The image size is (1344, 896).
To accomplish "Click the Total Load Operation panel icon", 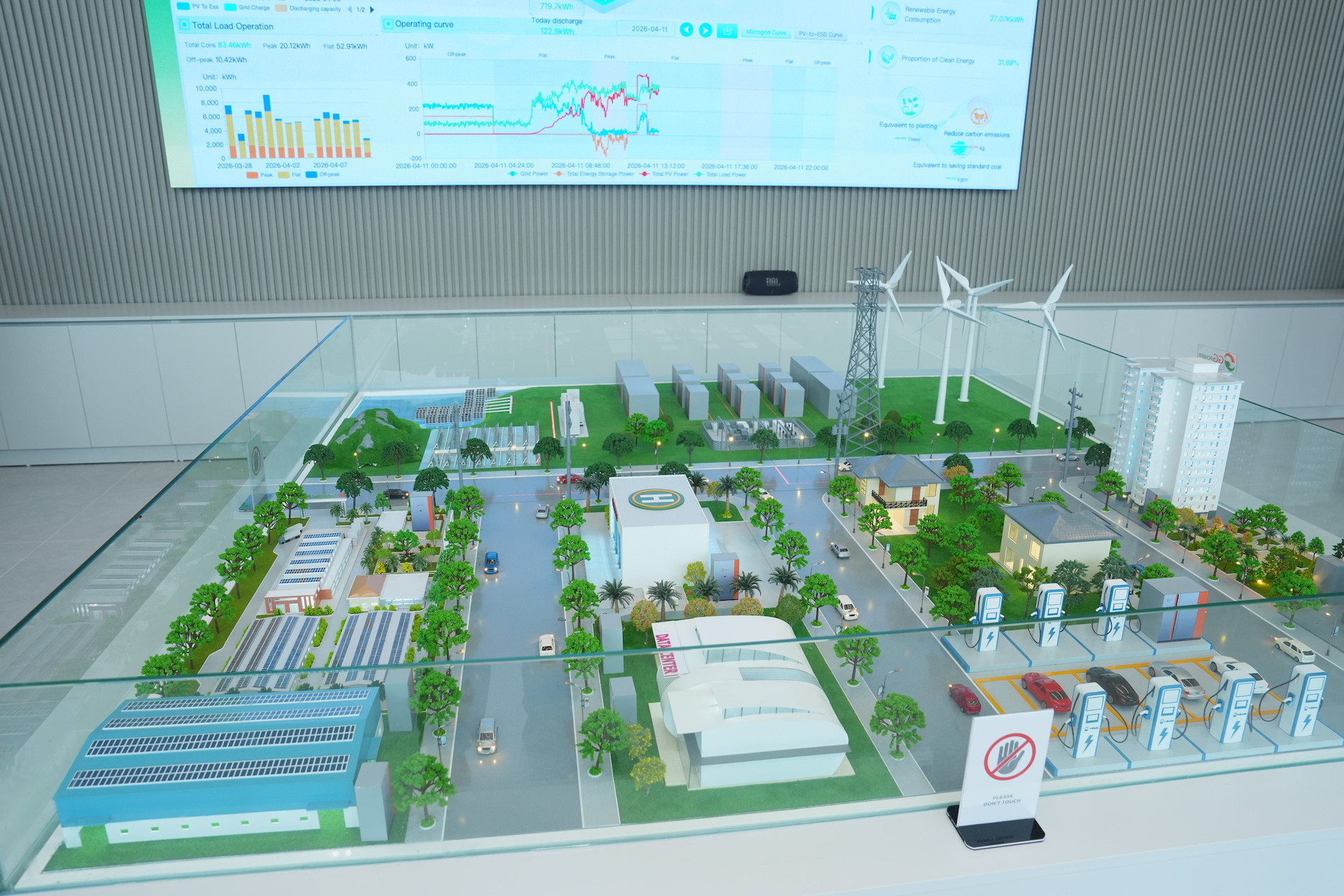I will (x=184, y=24).
